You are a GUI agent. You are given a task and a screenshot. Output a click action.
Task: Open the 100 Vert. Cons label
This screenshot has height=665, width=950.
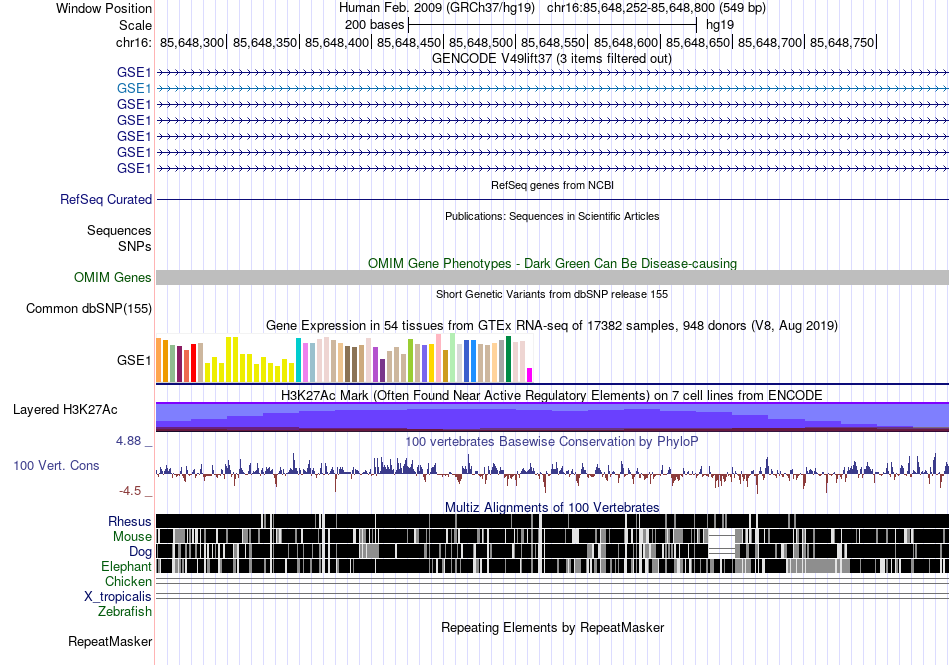tap(56, 465)
